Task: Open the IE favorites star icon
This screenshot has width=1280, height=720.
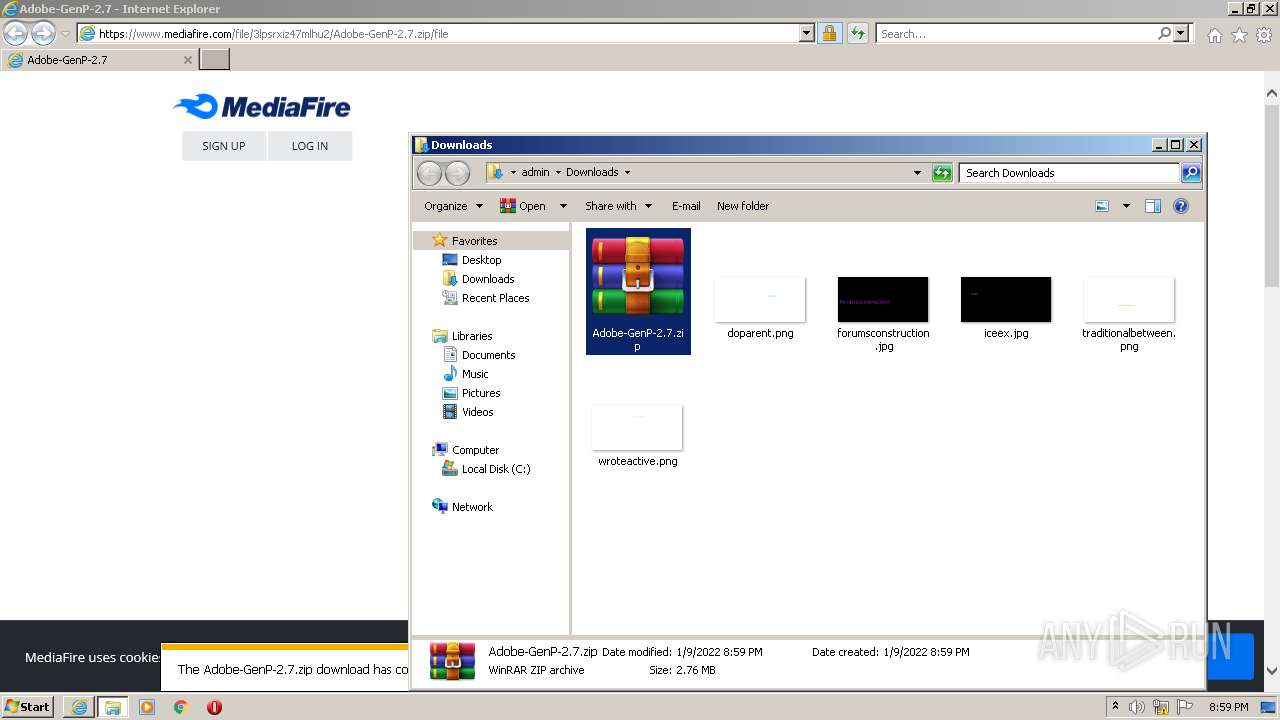Action: coord(1239,35)
